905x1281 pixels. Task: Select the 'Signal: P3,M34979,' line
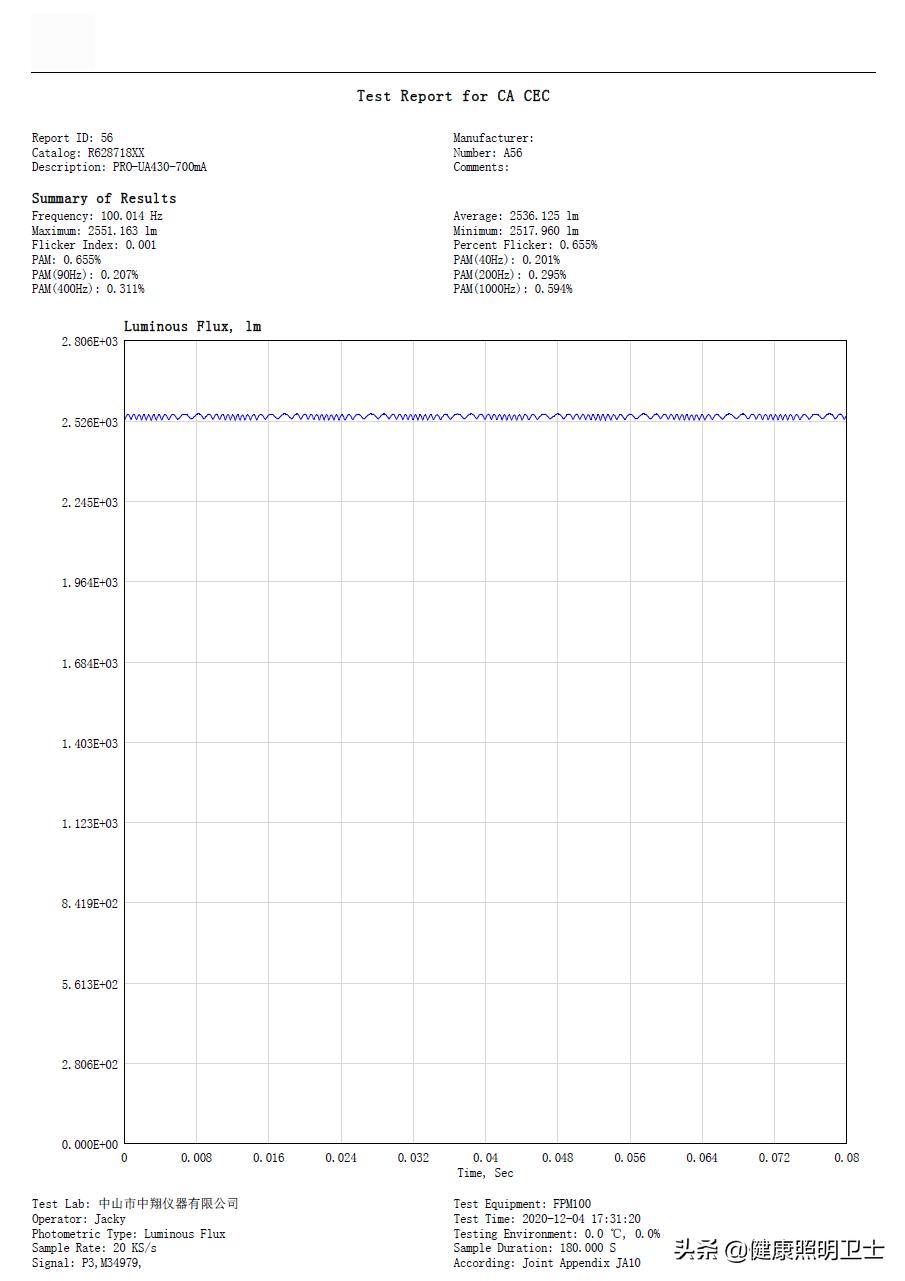[87, 1263]
